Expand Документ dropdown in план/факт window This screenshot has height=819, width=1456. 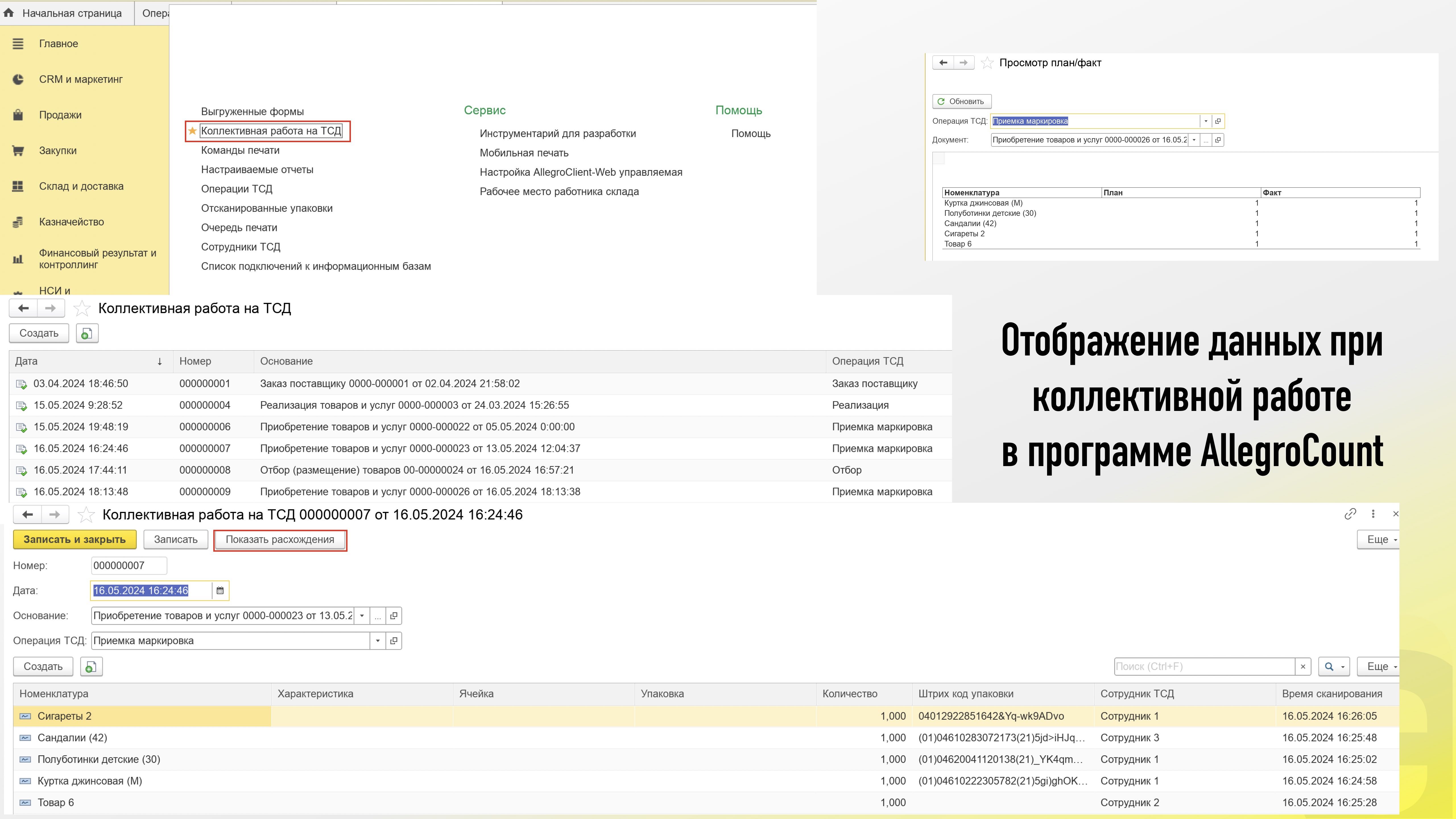pyautogui.click(x=1194, y=140)
